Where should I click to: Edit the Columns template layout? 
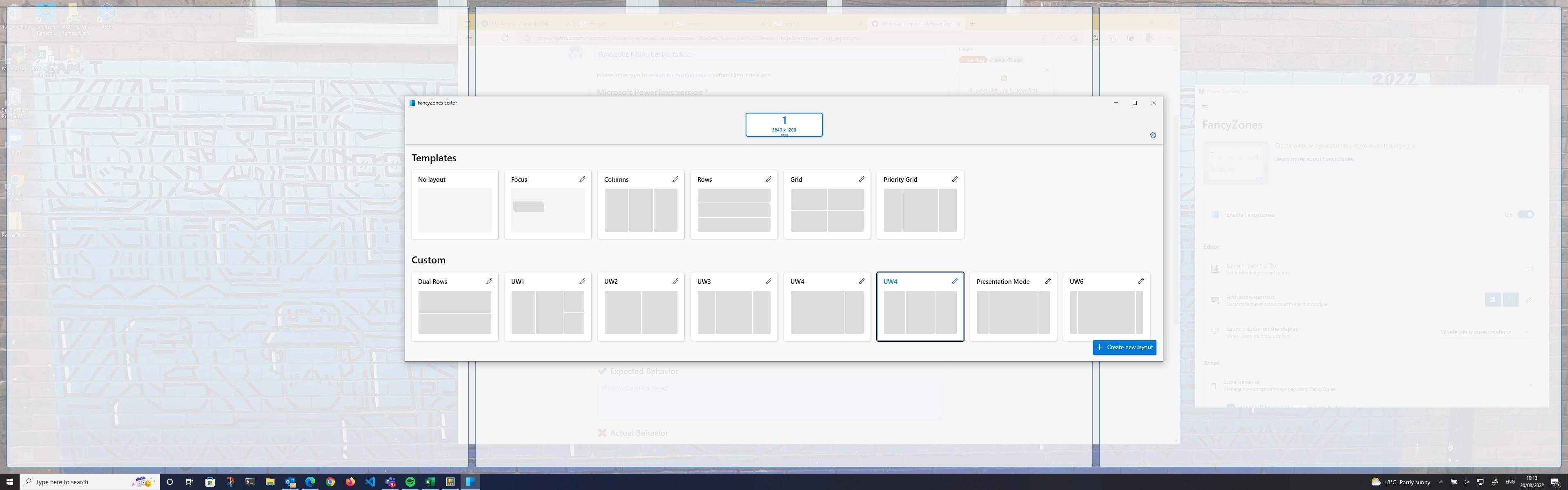pyautogui.click(x=676, y=179)
